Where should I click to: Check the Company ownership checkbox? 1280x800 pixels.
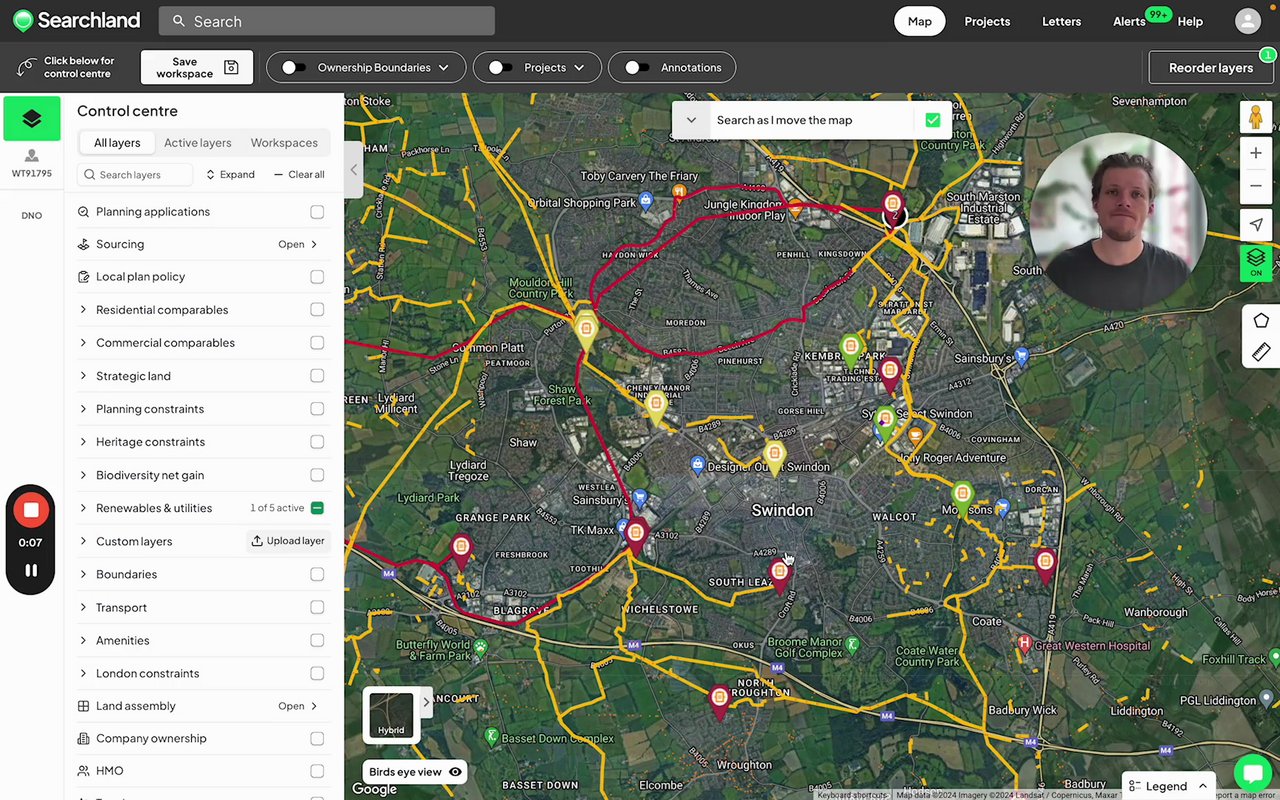[317, 739]
